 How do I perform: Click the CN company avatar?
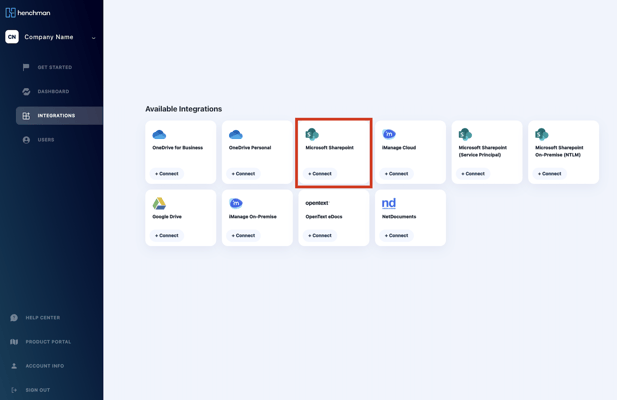click(x=12, y=37)
